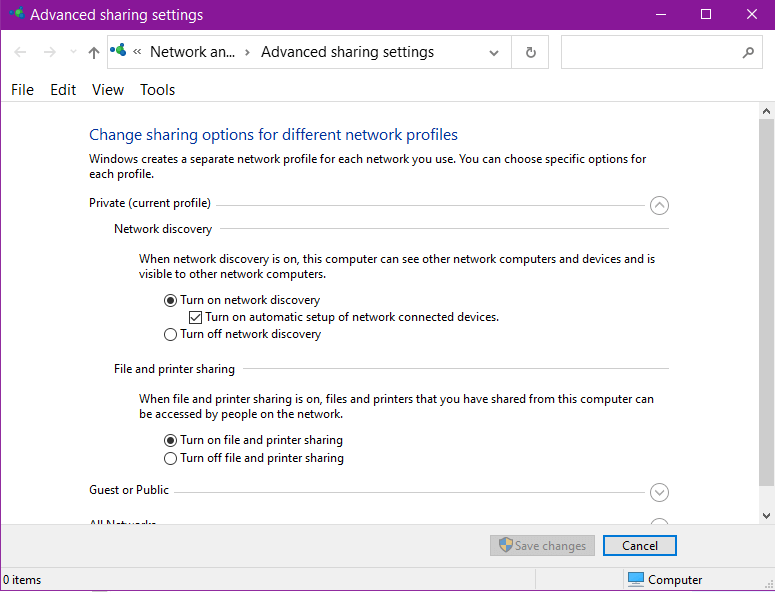Screen dimensions: 775x592
Task: Click 'Change sharing options for different network profiles' heading
Action: (273, 134)
